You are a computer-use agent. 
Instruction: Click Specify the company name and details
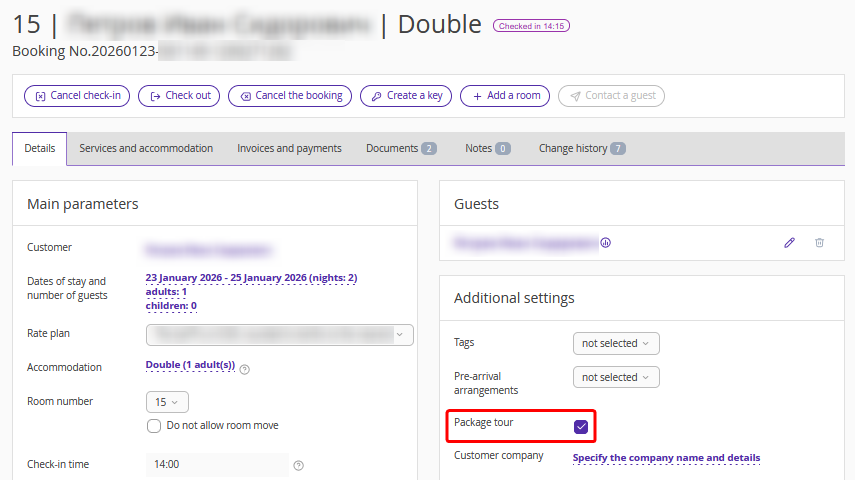[x=666, y=458]
